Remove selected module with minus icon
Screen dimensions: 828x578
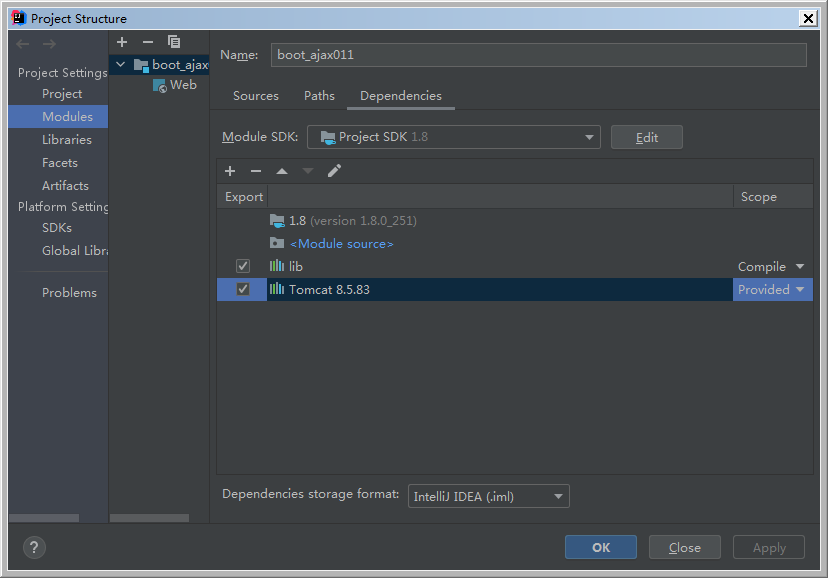(148, 42)
